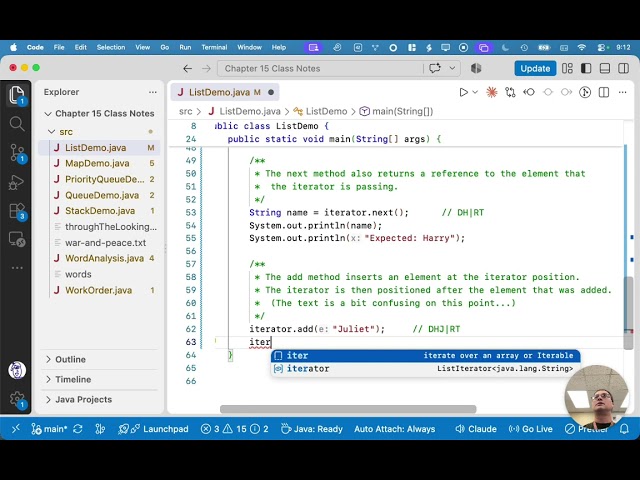640x480 pixels.
Task: Click the split editor icon
Action: tap(604, 92)
